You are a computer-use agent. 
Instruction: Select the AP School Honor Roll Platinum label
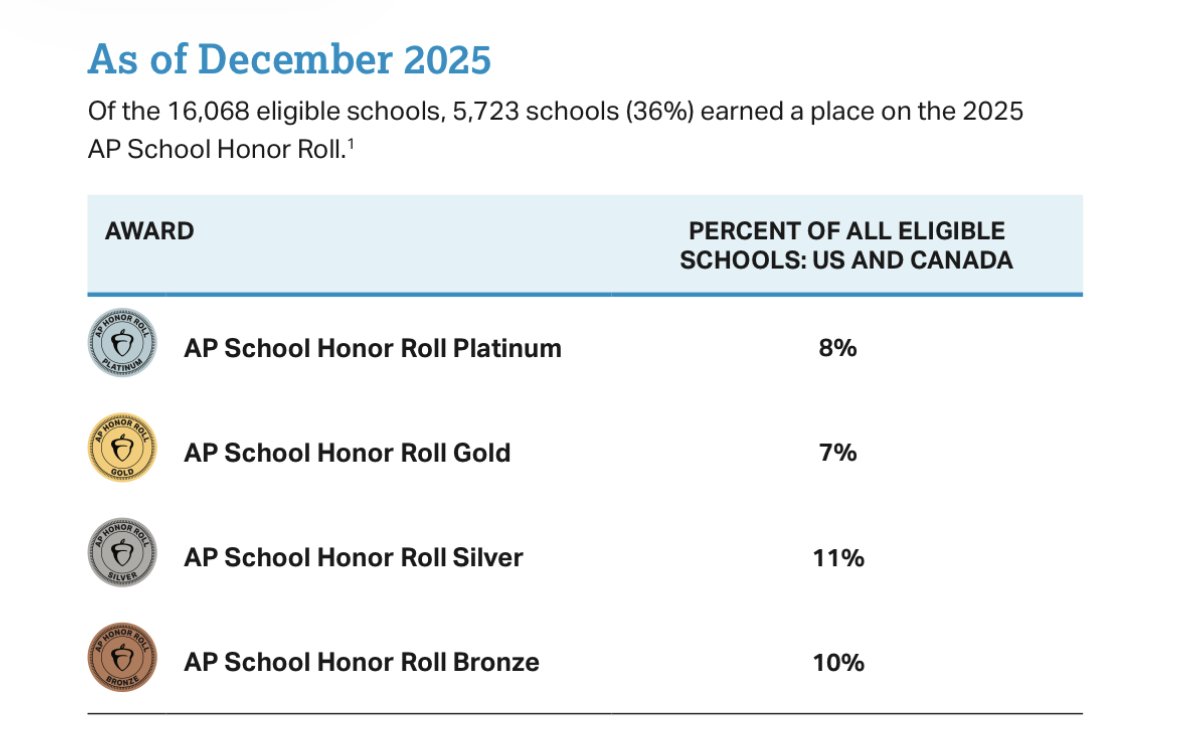click(x=372, y=348)
